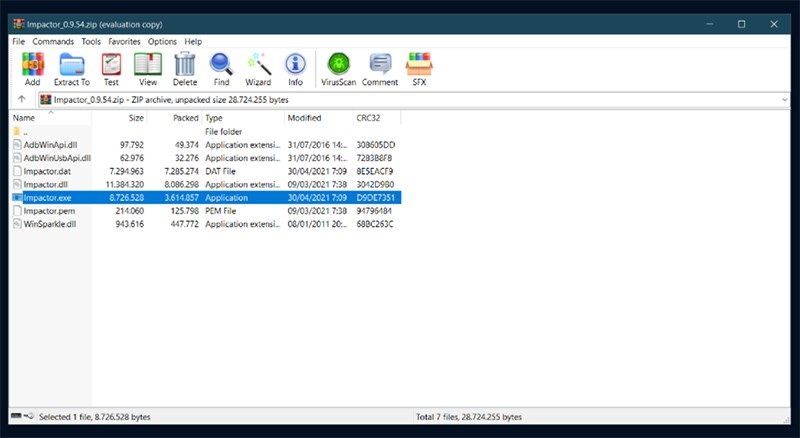Image resolution: width=800 pixels, height=438 pixels.
Task: Sort files by Type column header
Action: pyautogui.click(x=243, y=118)
